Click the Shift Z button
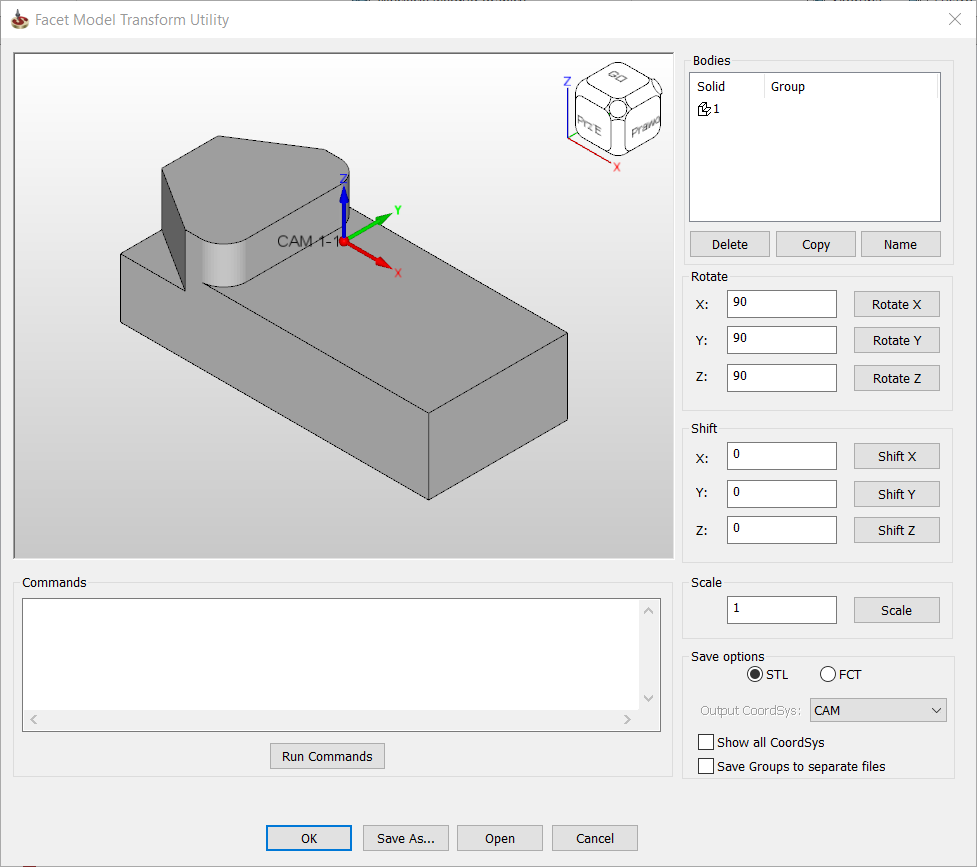Image resolution: width=977 pixels, height=867 pixels. click(x=896, y=530)
